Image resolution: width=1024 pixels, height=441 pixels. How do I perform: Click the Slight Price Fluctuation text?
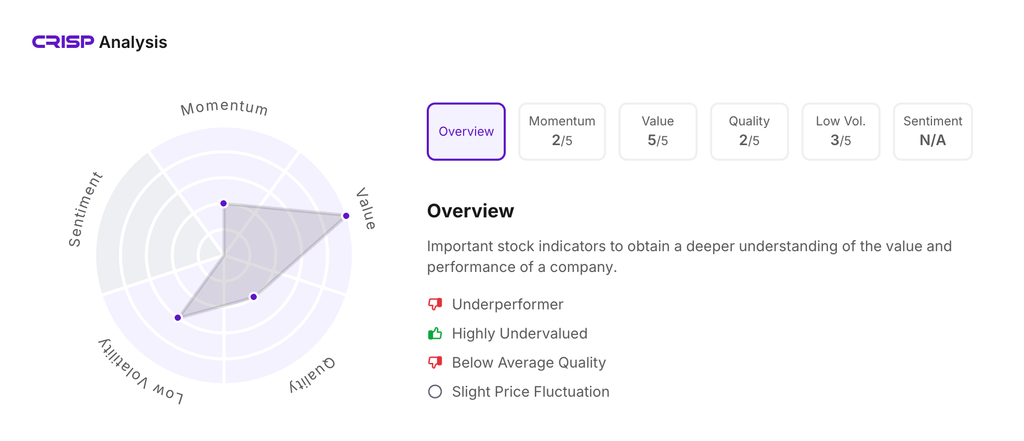pos(530,392)
